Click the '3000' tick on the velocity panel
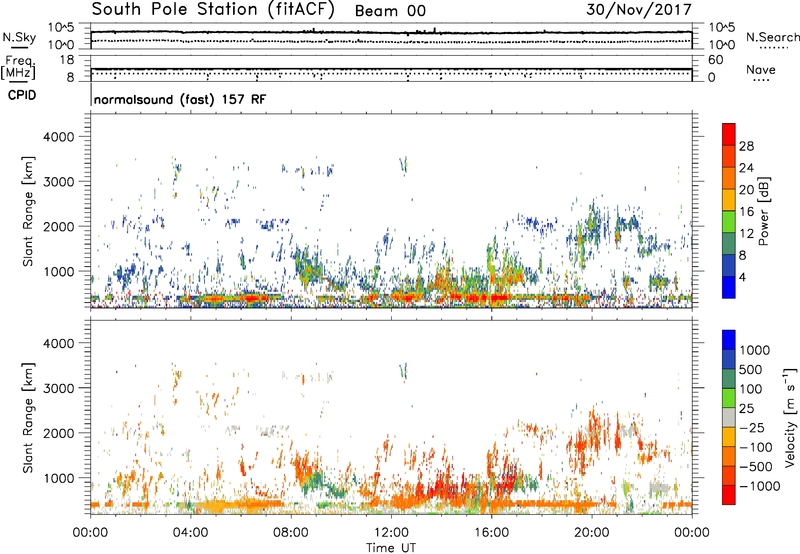The image size is (800, 554). coord(58,388)
